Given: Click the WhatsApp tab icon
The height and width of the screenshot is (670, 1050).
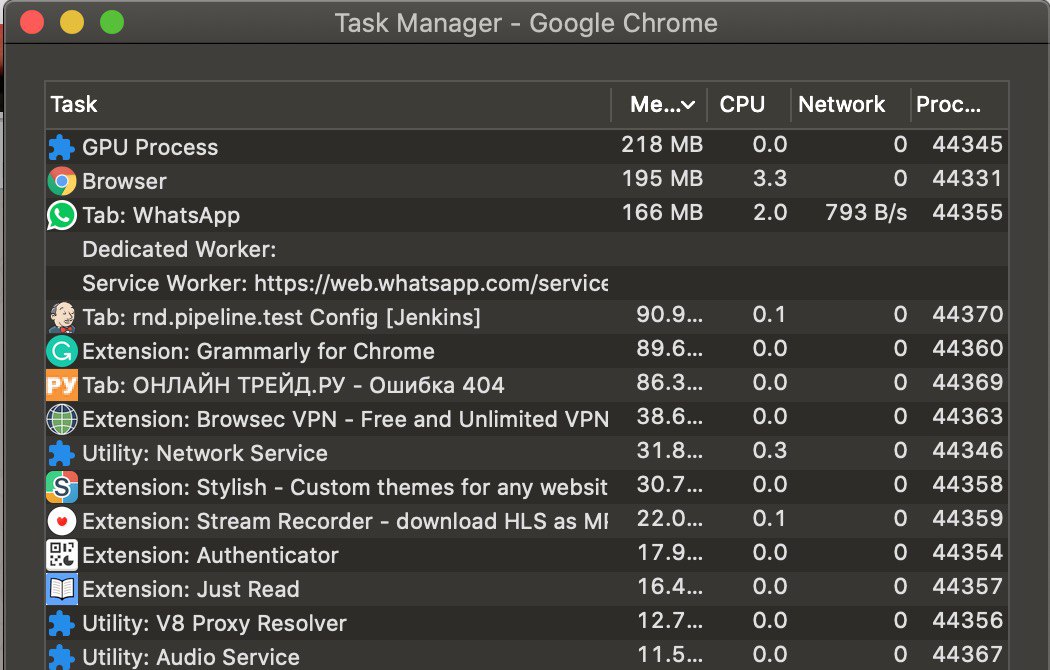Looking at the screenshot, I should 62,216.
